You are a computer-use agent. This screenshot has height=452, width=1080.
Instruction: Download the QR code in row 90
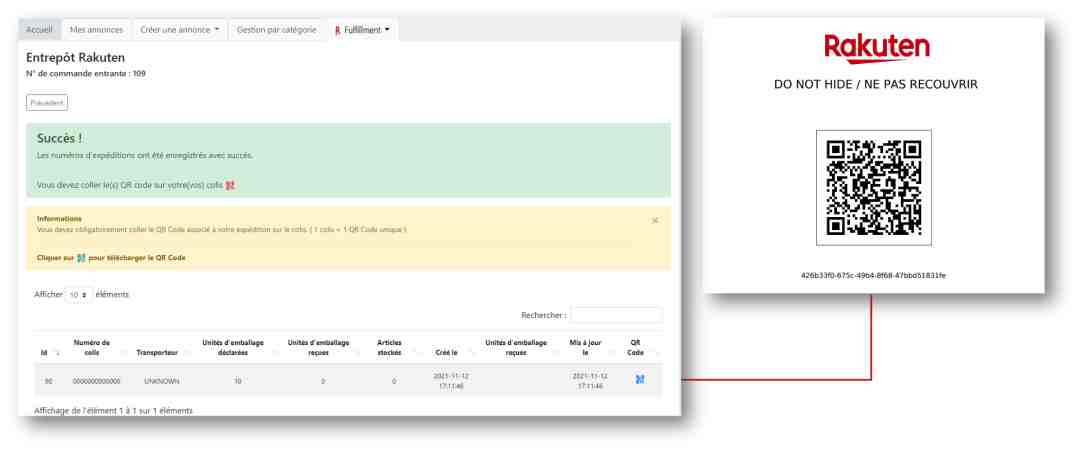[640, 379]
